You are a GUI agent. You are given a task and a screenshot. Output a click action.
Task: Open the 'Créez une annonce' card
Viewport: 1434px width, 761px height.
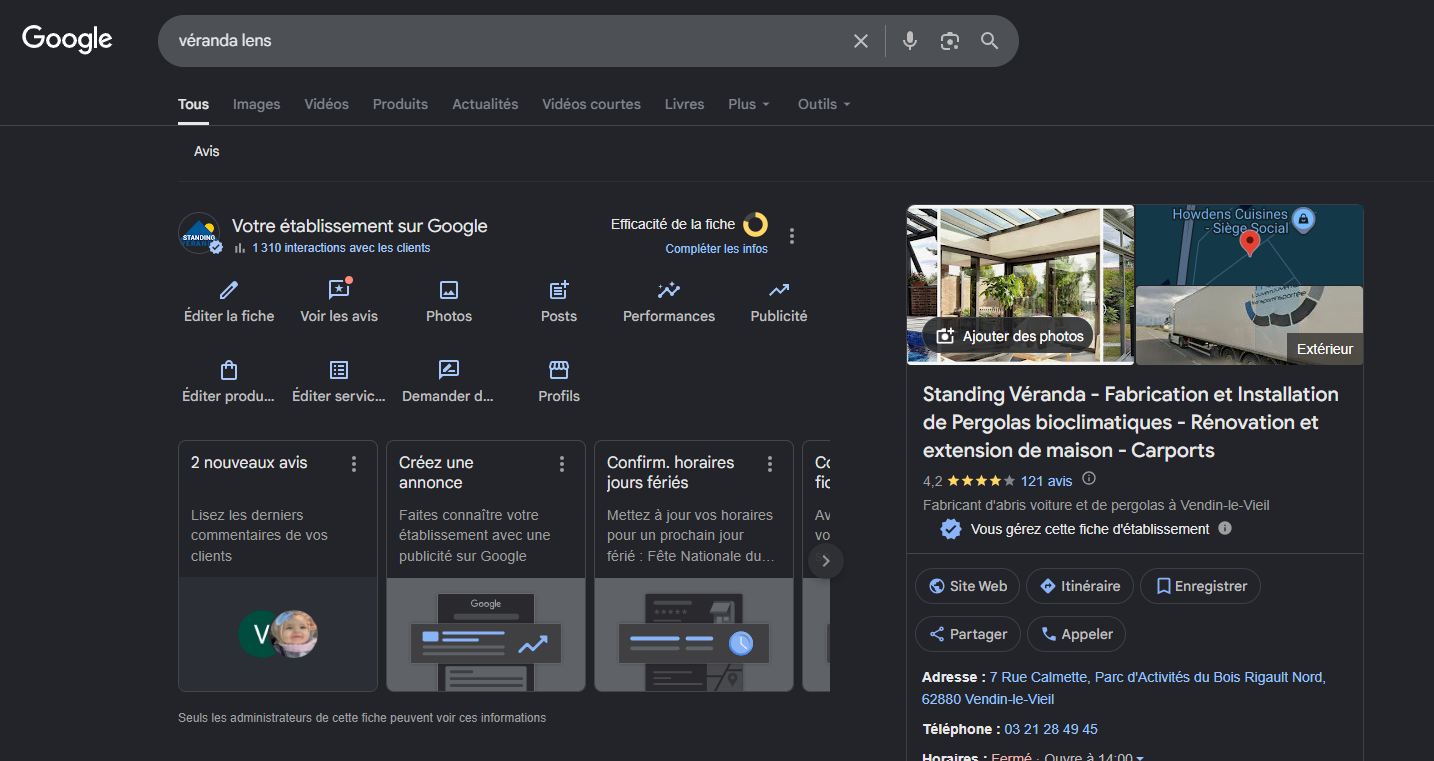tap(486, 566)
